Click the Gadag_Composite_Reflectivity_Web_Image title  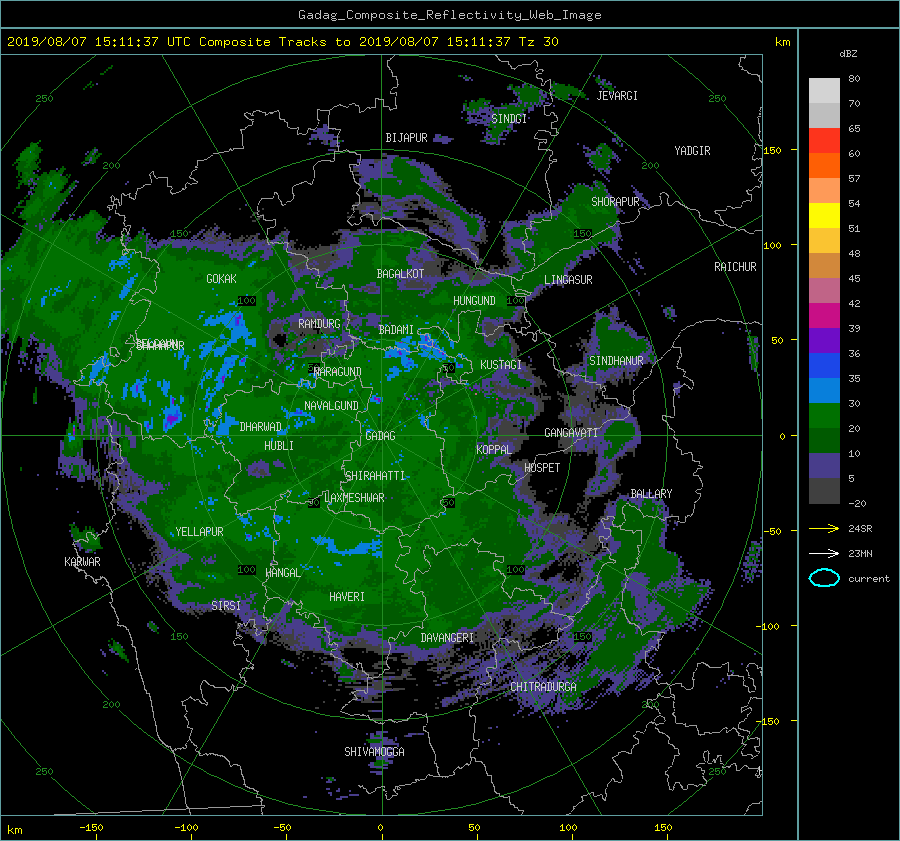coord(449,15)
